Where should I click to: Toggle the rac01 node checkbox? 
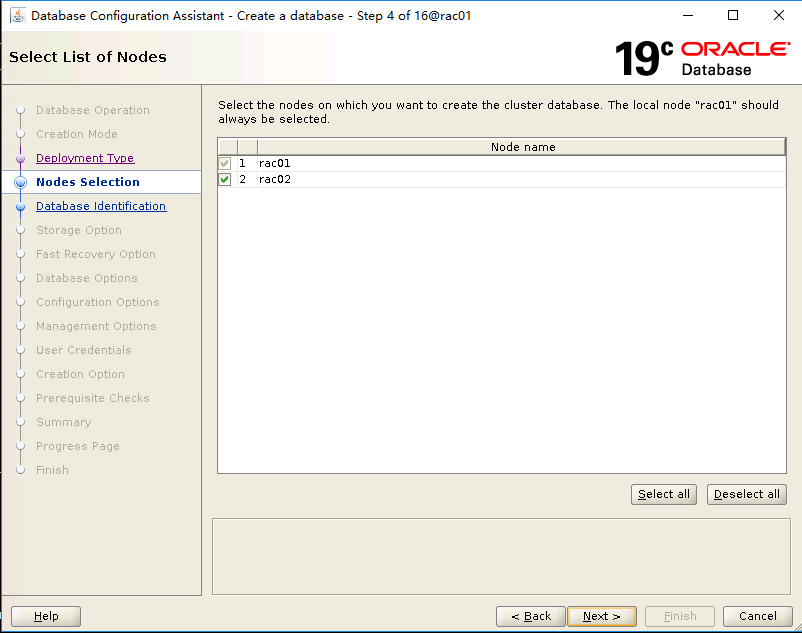click(x=225, y=164)
